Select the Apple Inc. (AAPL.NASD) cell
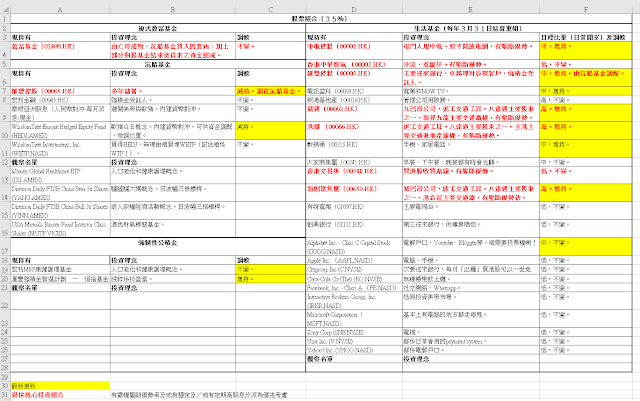 click(354, 261)
